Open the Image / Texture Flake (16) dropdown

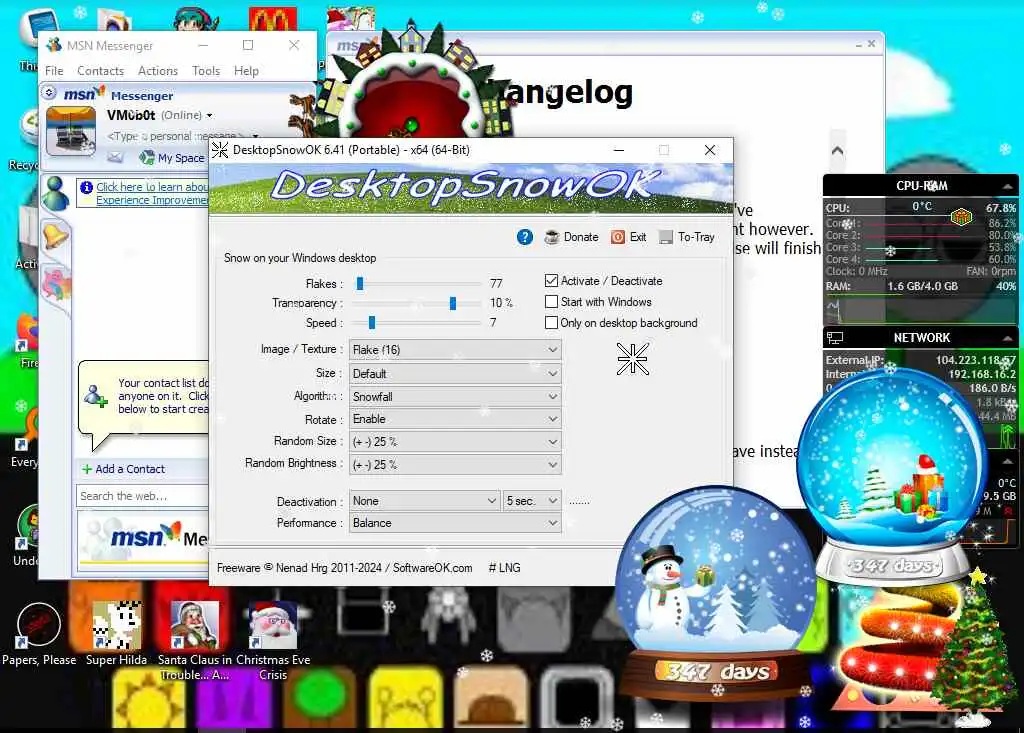pos(455,350)
